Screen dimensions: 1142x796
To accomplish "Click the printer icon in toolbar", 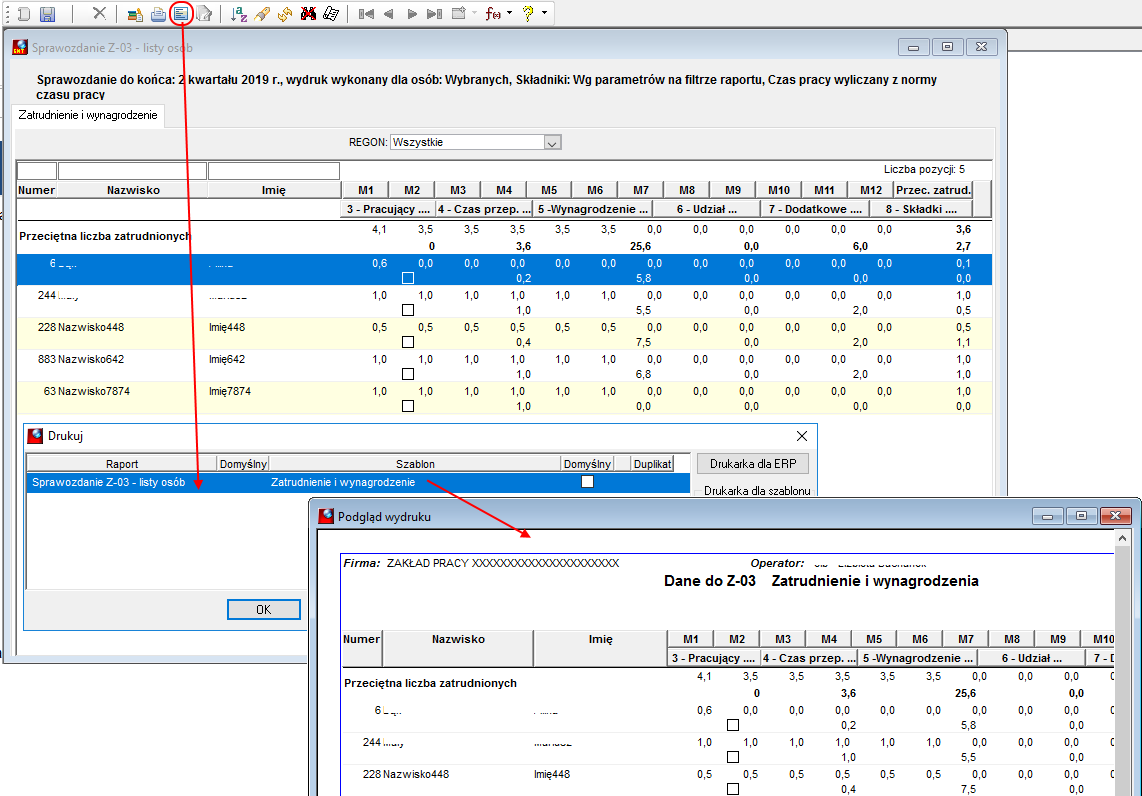I will 158,14.
